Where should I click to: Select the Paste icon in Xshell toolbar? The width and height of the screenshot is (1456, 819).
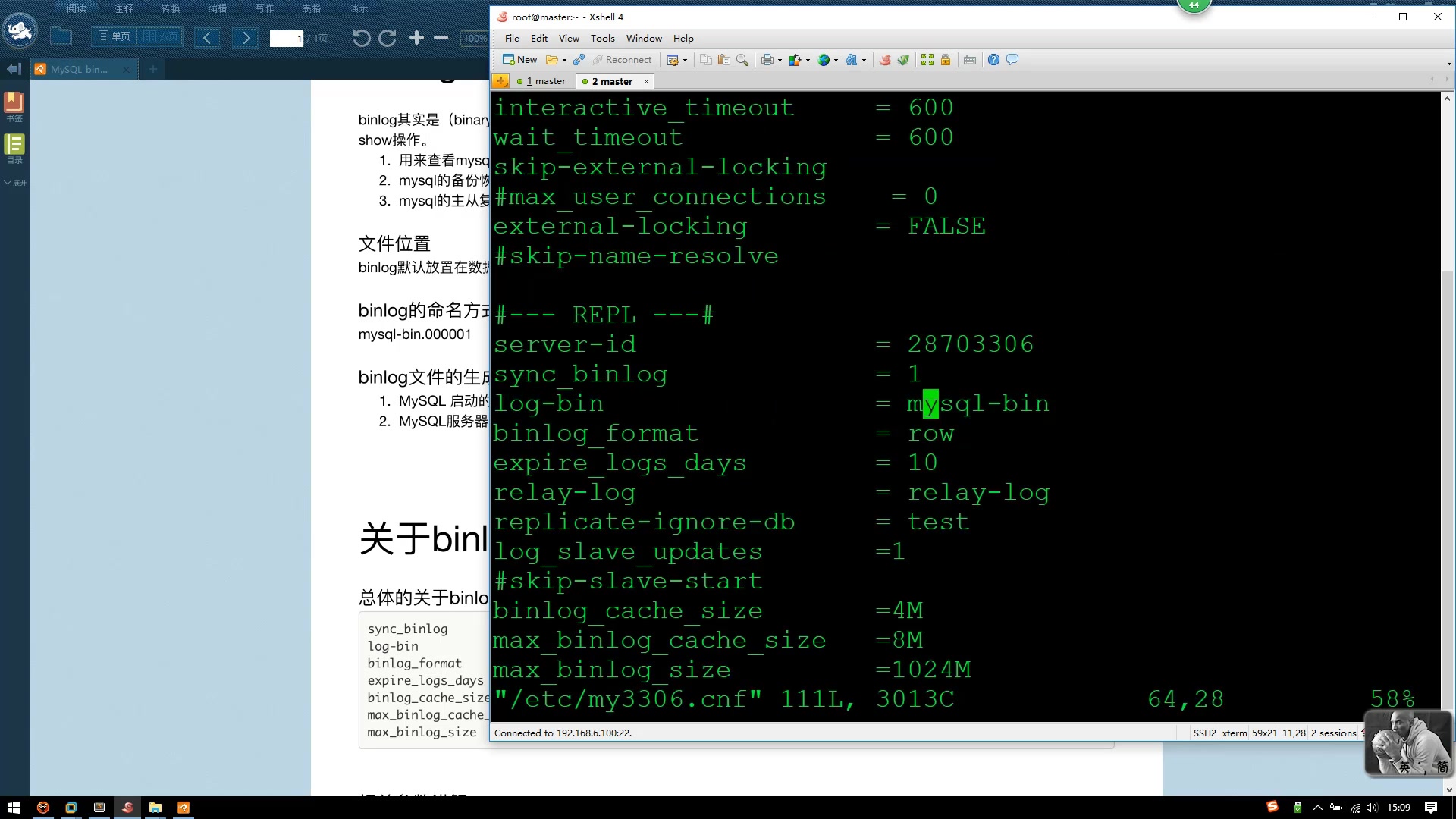tap(723, 60)
